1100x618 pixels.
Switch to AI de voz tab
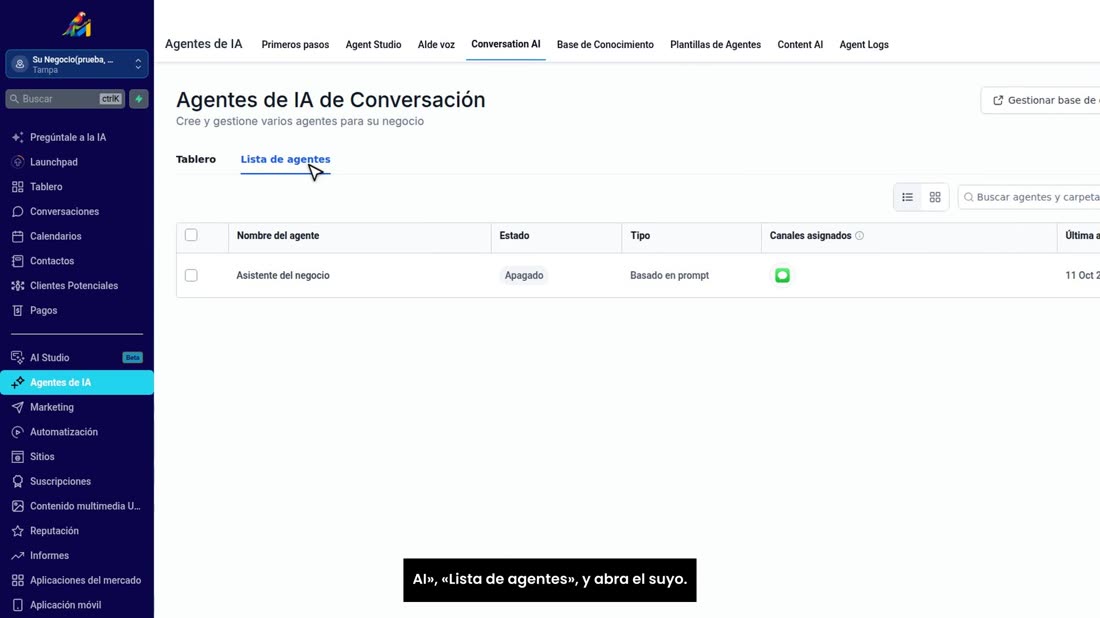pos(436,44)
